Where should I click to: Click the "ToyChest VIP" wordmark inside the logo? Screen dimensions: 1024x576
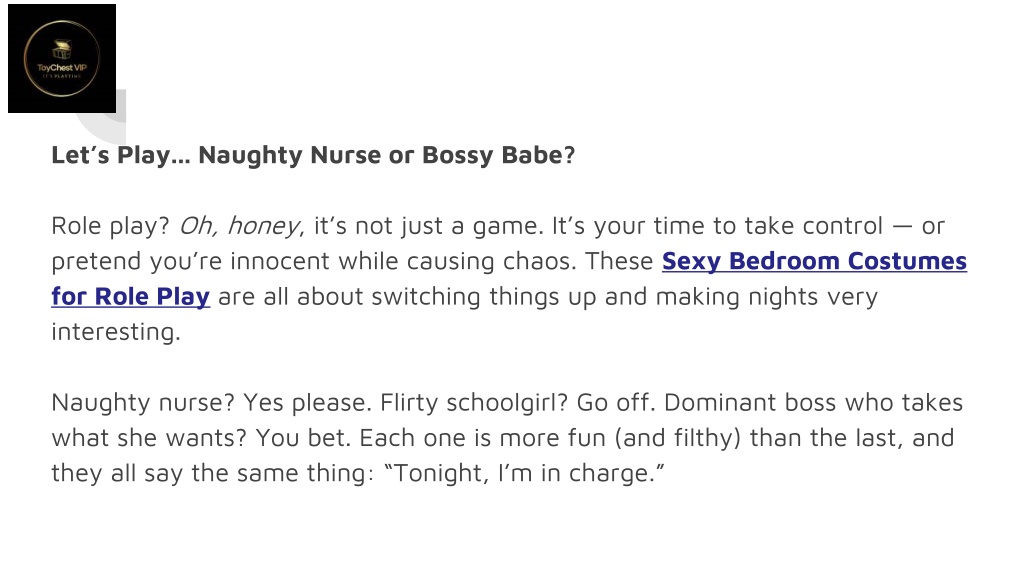coord(61,67)
